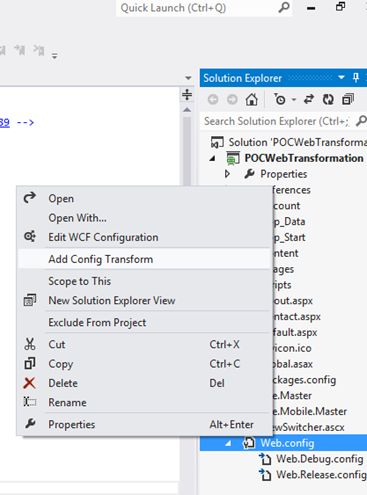Select the favicon.ico tree item
Screen dimensions: 367x495
292,348
